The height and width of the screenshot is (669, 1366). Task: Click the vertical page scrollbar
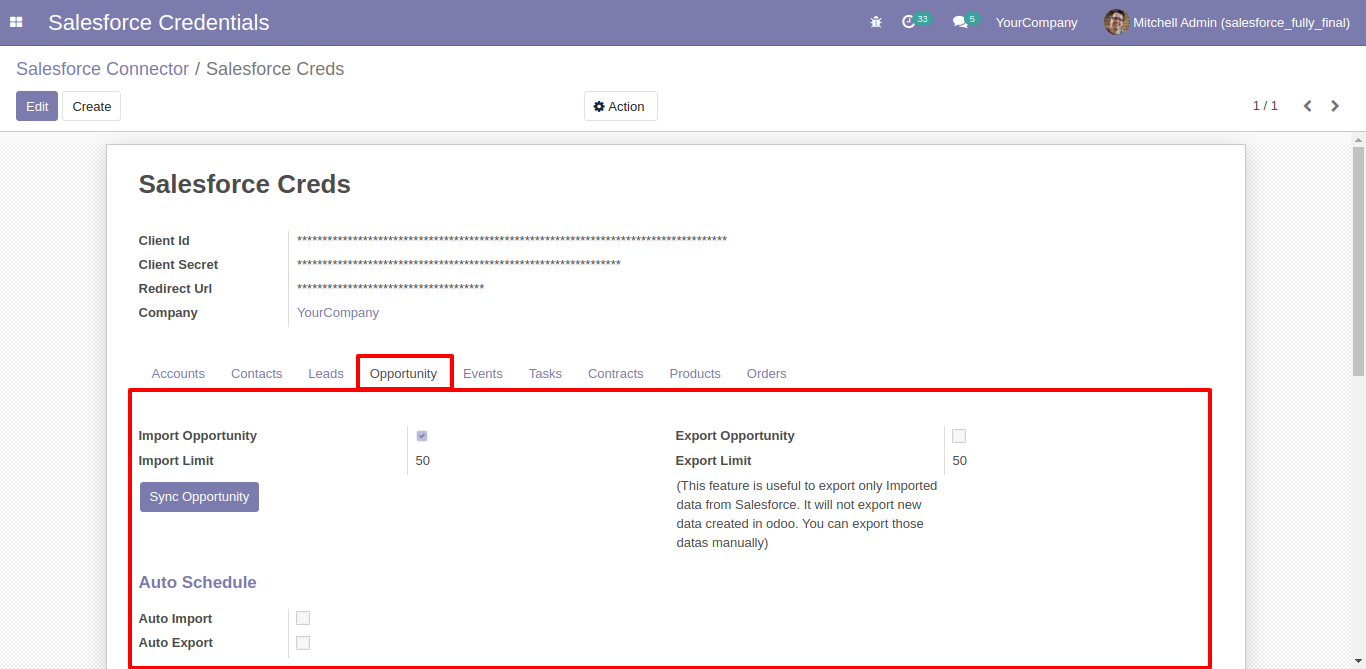click(x=1358, y=260)
